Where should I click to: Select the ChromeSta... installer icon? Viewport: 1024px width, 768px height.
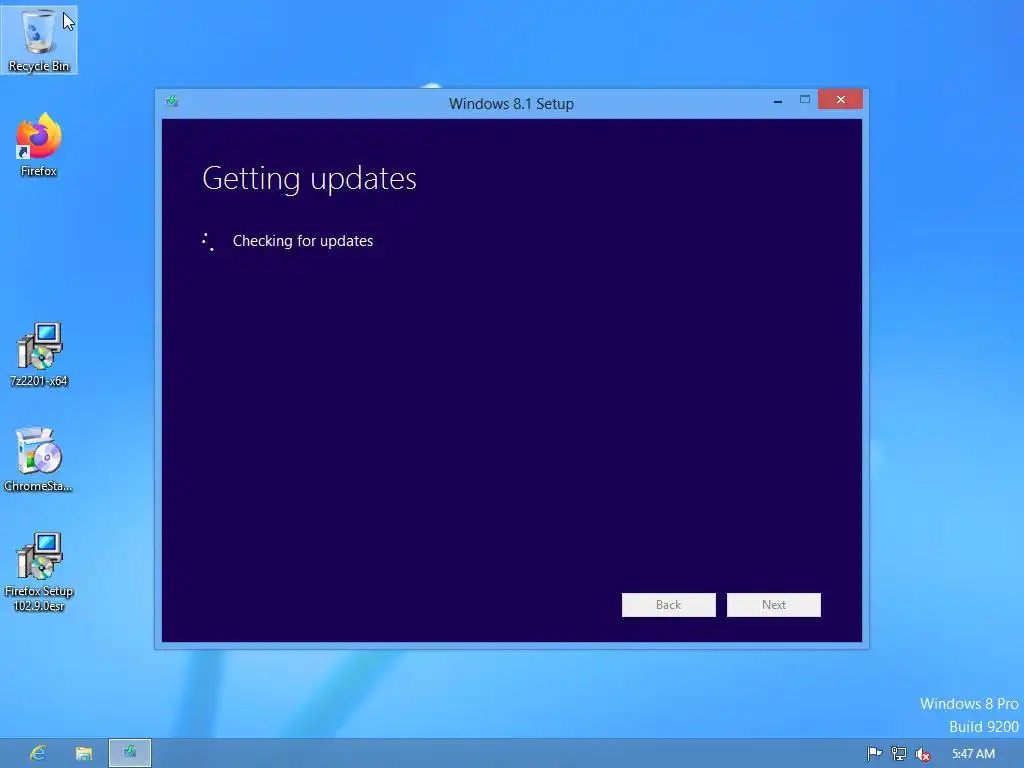(39, 460)
